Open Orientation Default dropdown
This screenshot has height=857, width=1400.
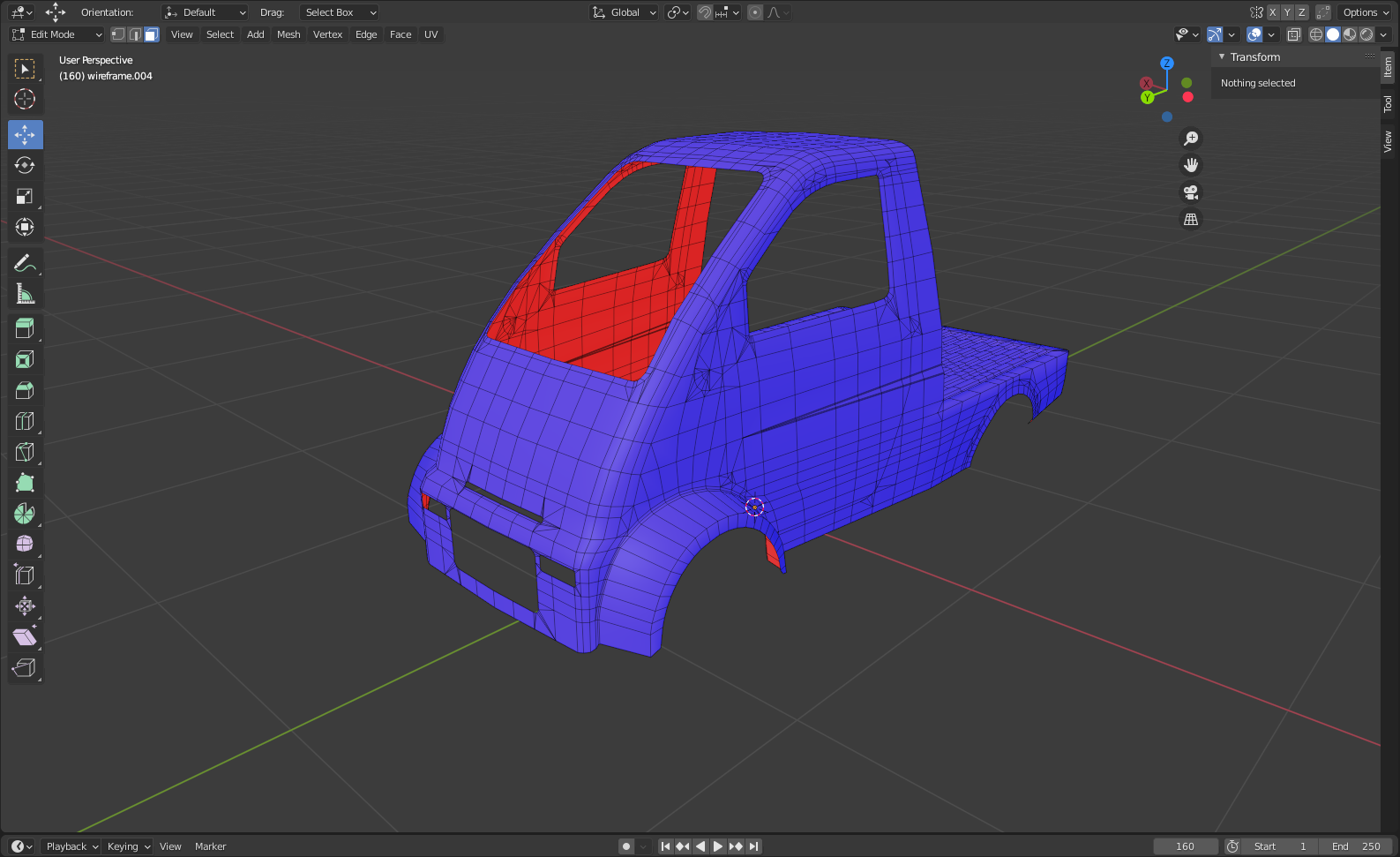point(205,12)
